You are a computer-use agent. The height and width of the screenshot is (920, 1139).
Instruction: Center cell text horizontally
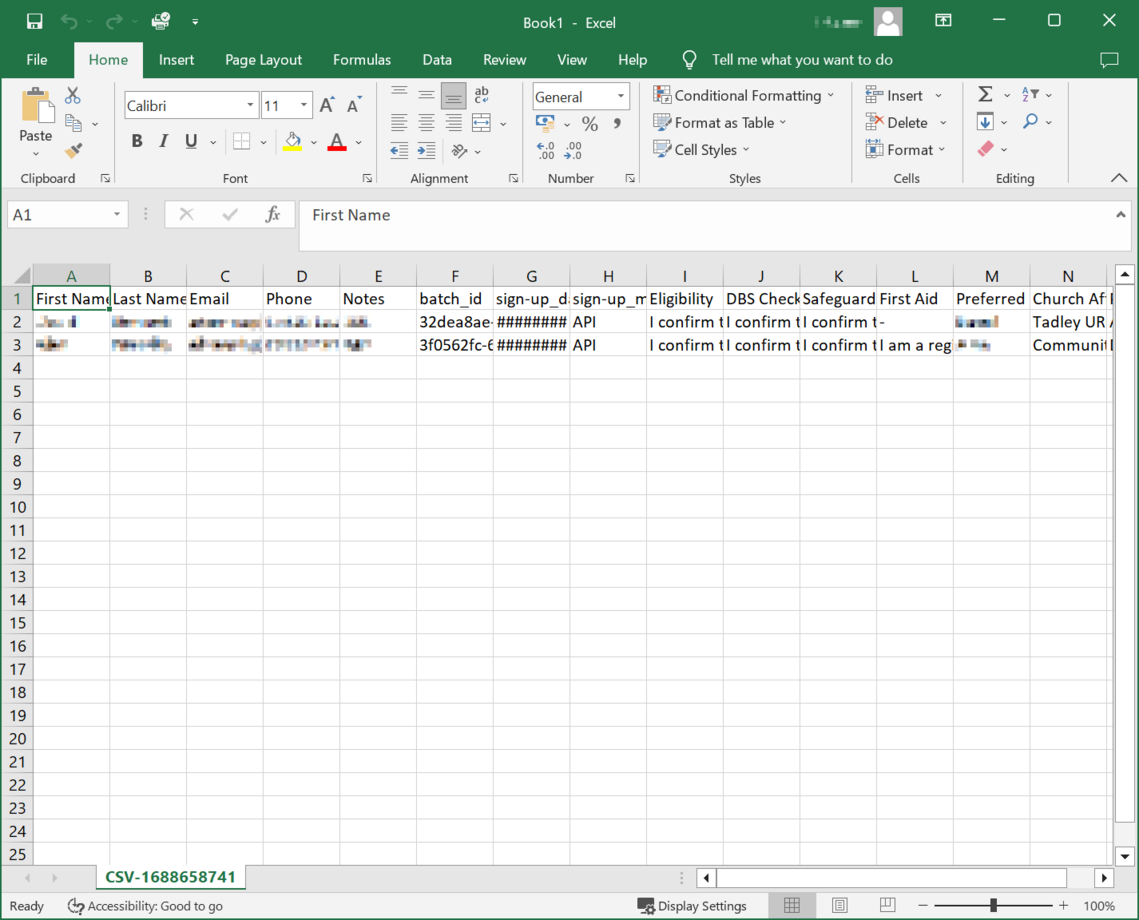(x=426, y=123)
